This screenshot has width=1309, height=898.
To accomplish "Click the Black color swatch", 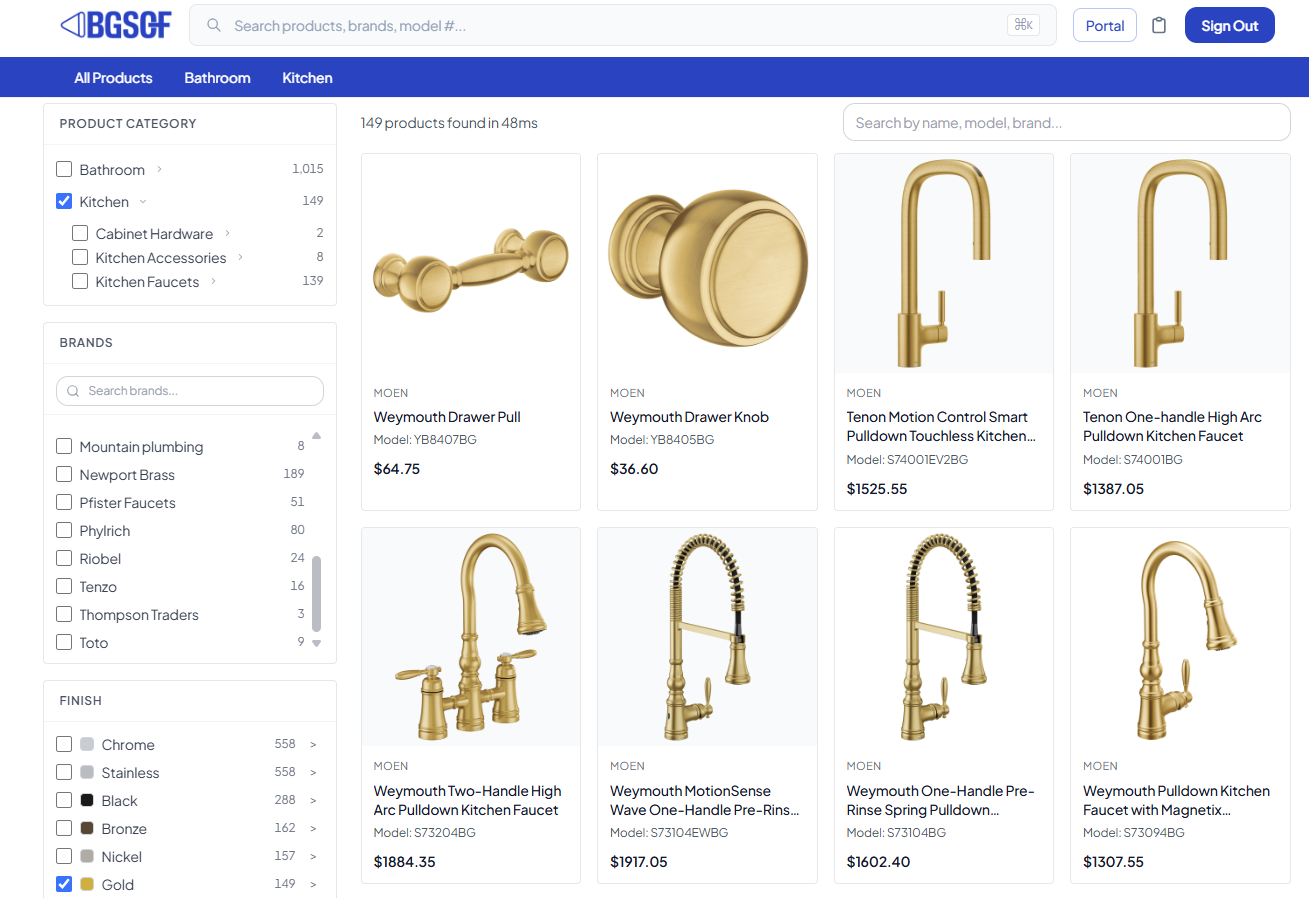I will point(87,800).
